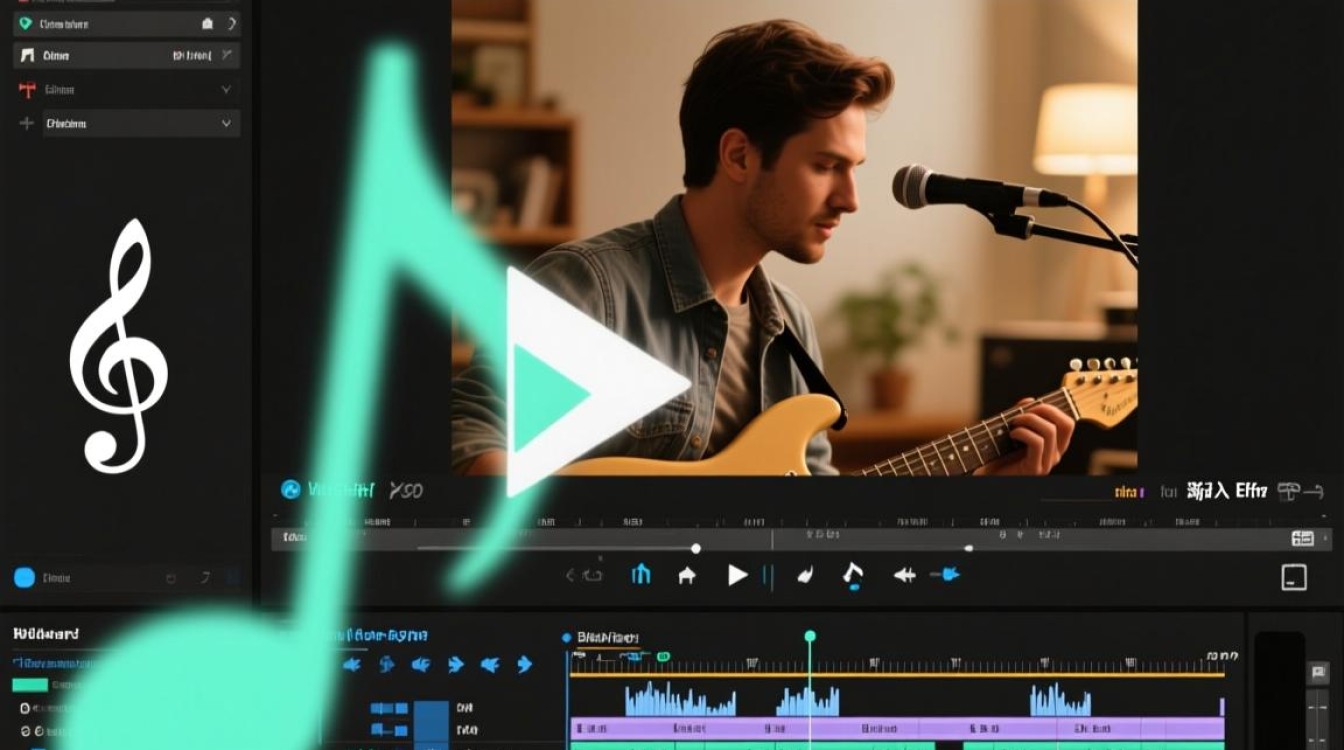Screen dimensions: 1344x750
Task: Click the blue plug-shaped icon in the transport bar
Action: click(946, 575)
